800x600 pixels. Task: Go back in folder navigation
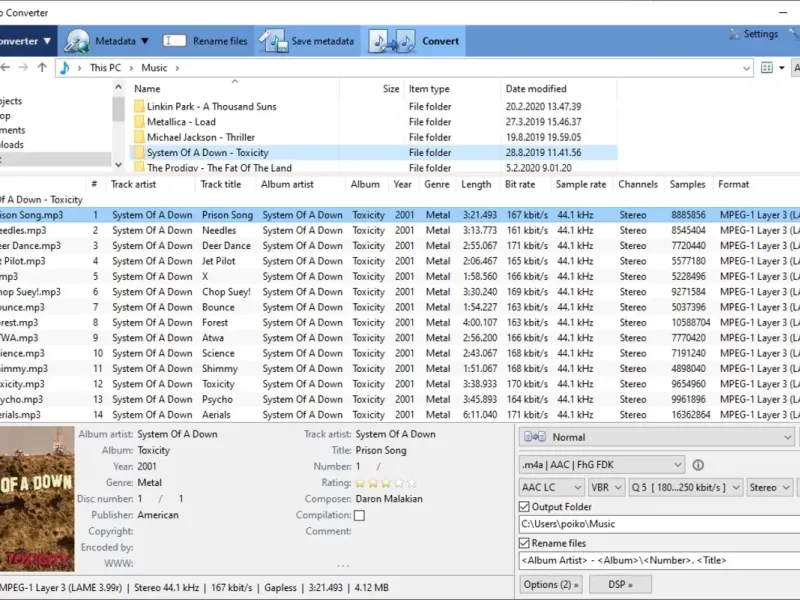point(6,67)
